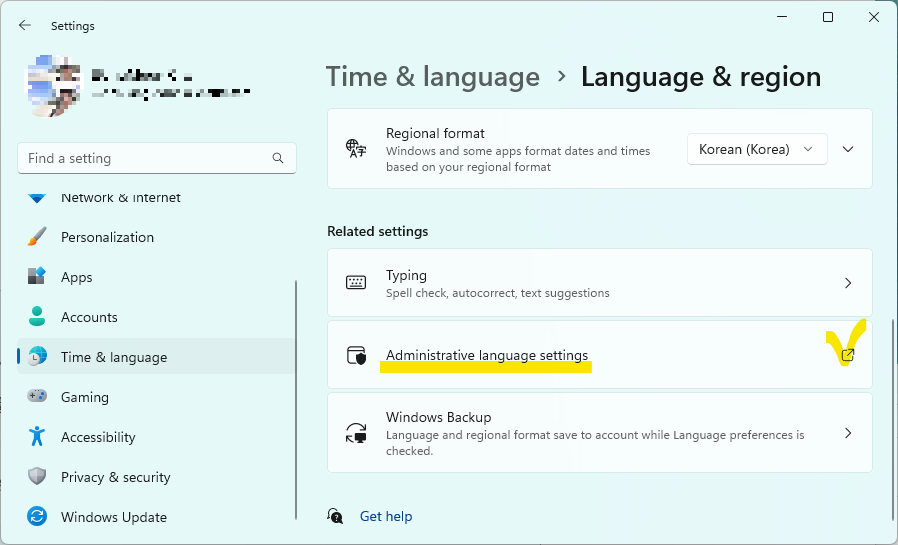This screenshot has height=545, width=898.
Task: Click the Apps sidebar icon
Action: (37, 277)
